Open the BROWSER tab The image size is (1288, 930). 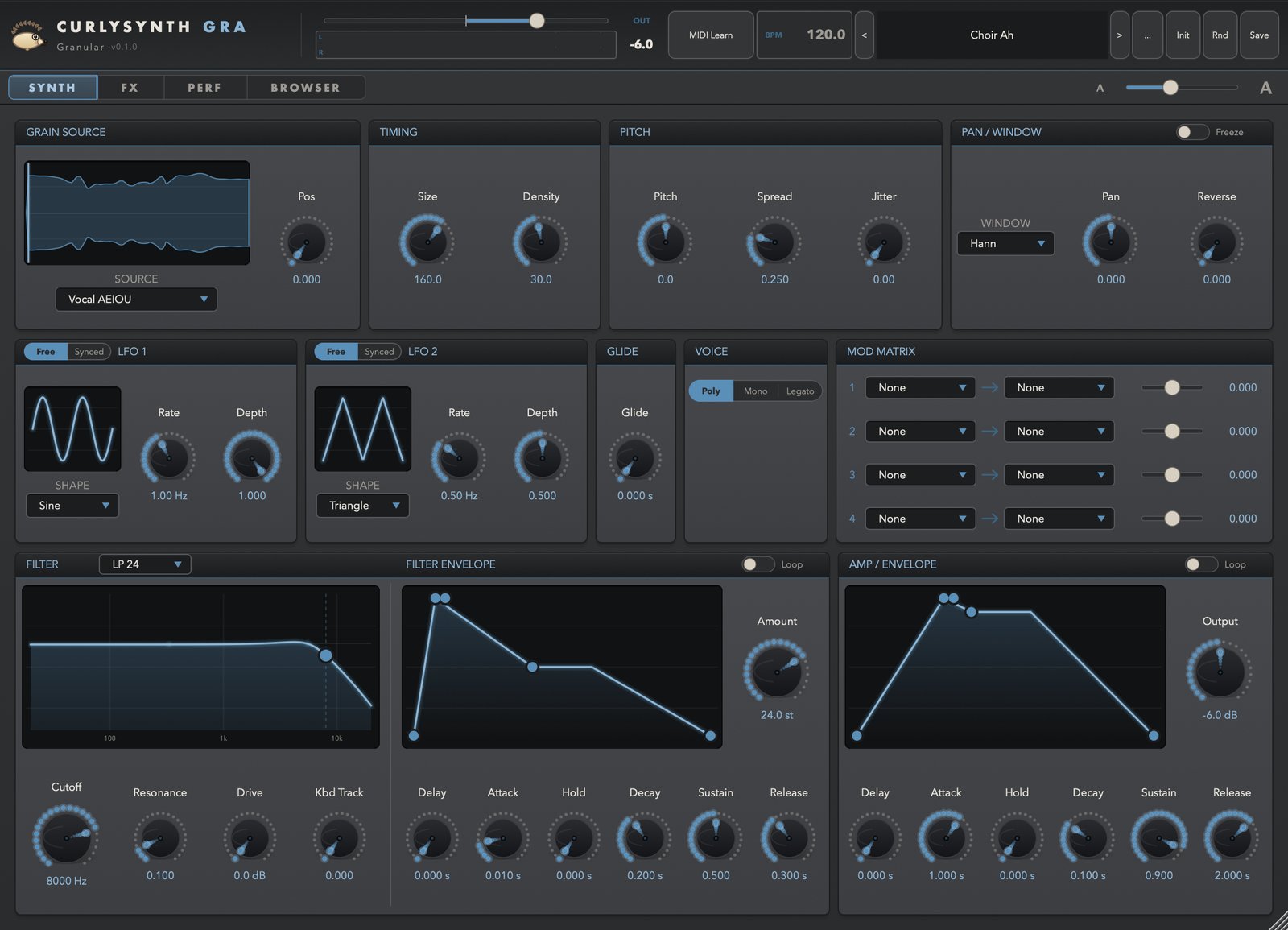(x=305, y=88)
